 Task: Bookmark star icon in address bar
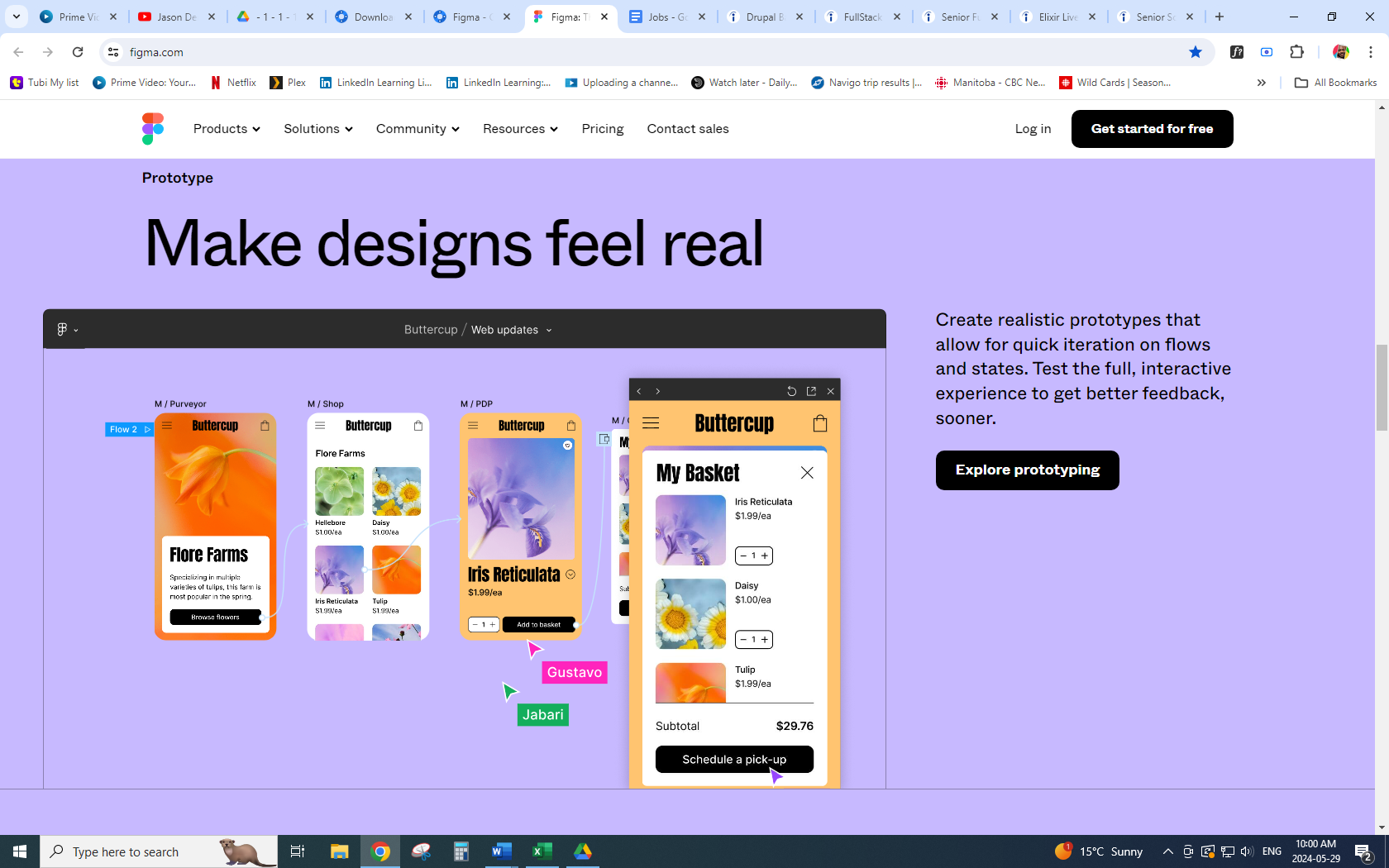click(1195, 52)
